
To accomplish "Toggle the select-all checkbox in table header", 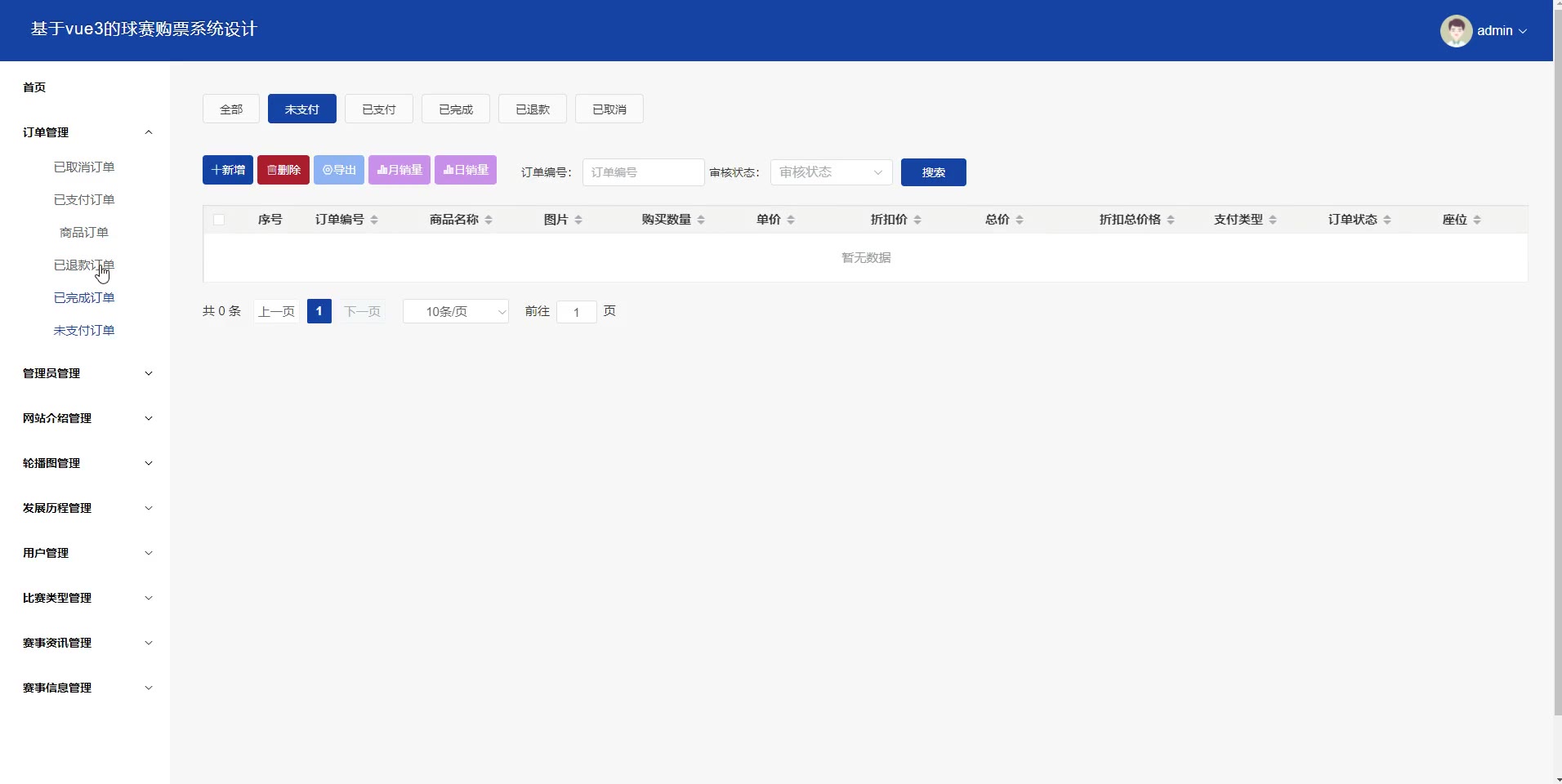I will pyautogui.click(x=219, y=220).
